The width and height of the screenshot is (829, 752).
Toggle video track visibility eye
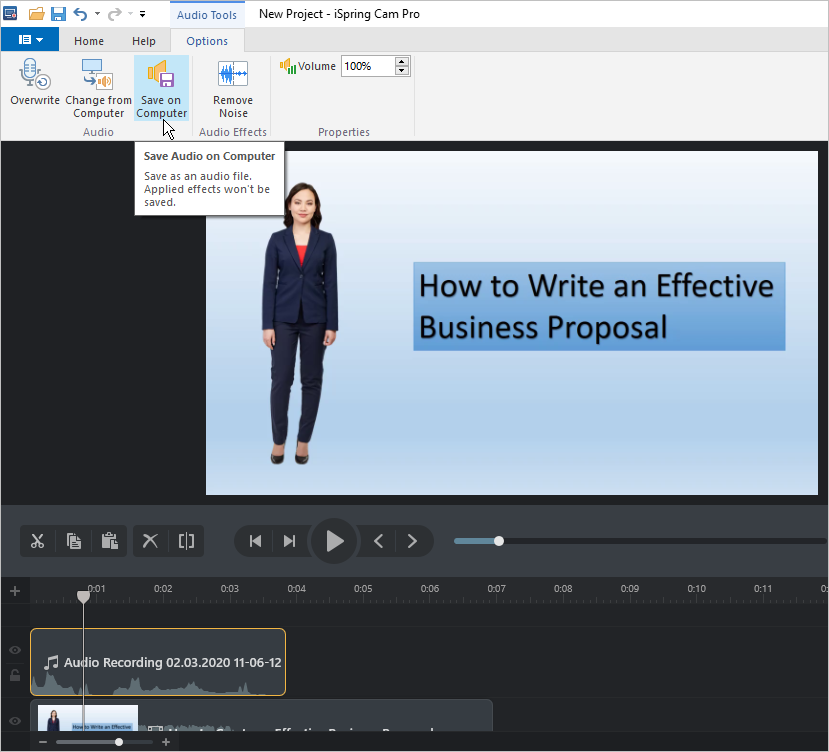point(15,721)
